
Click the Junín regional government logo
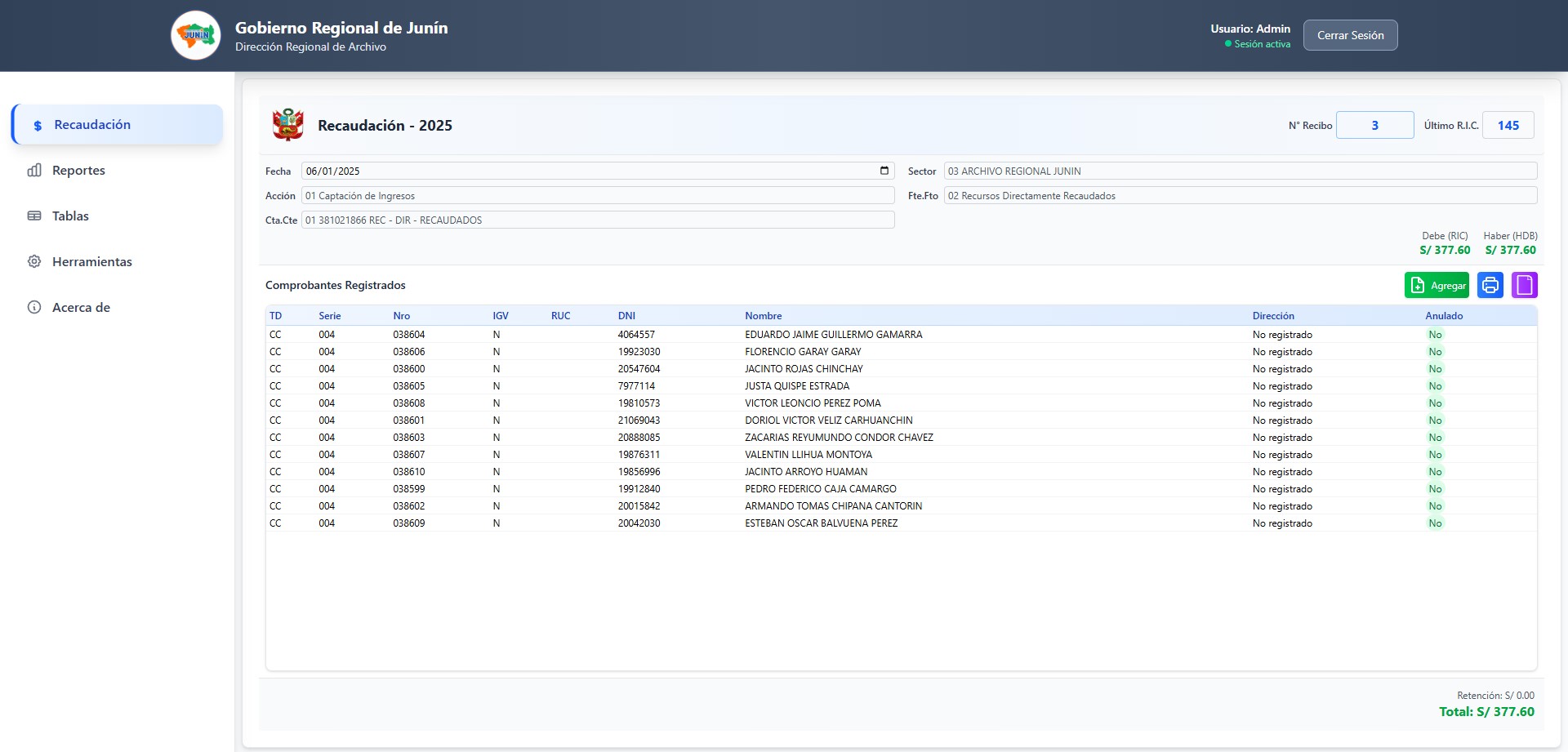196,35
